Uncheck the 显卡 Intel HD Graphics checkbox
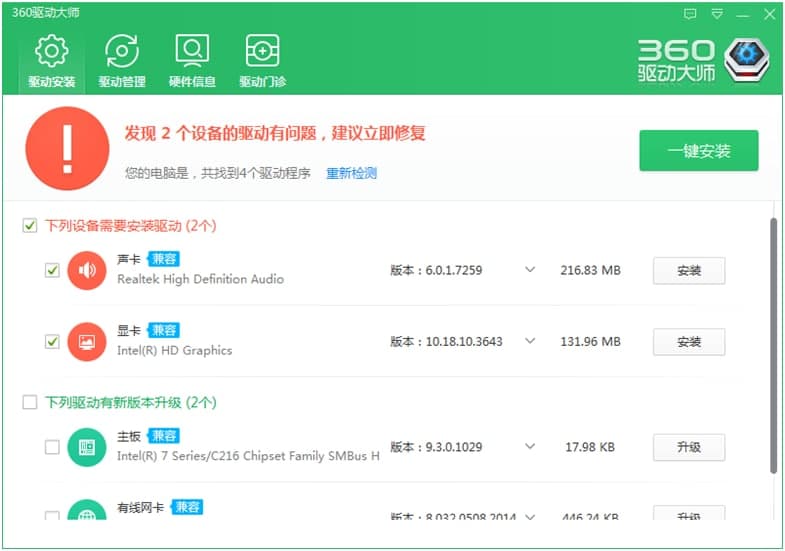The image size is (785, 551). tap(52, 342)
